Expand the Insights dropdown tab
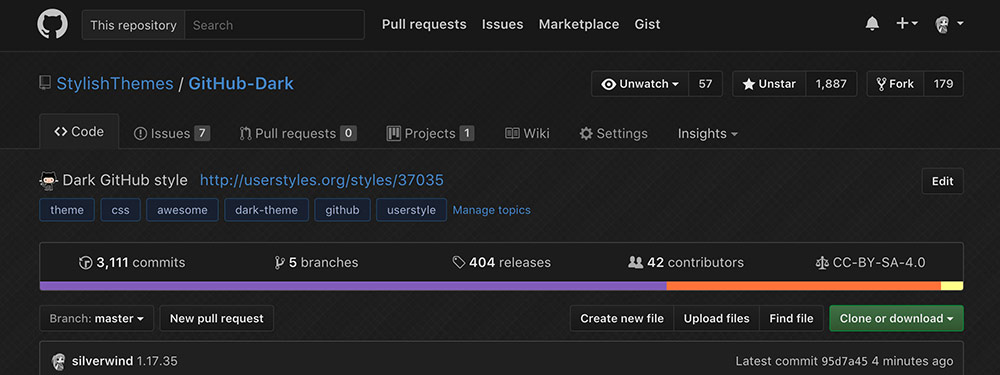 (x=707, y=133)
